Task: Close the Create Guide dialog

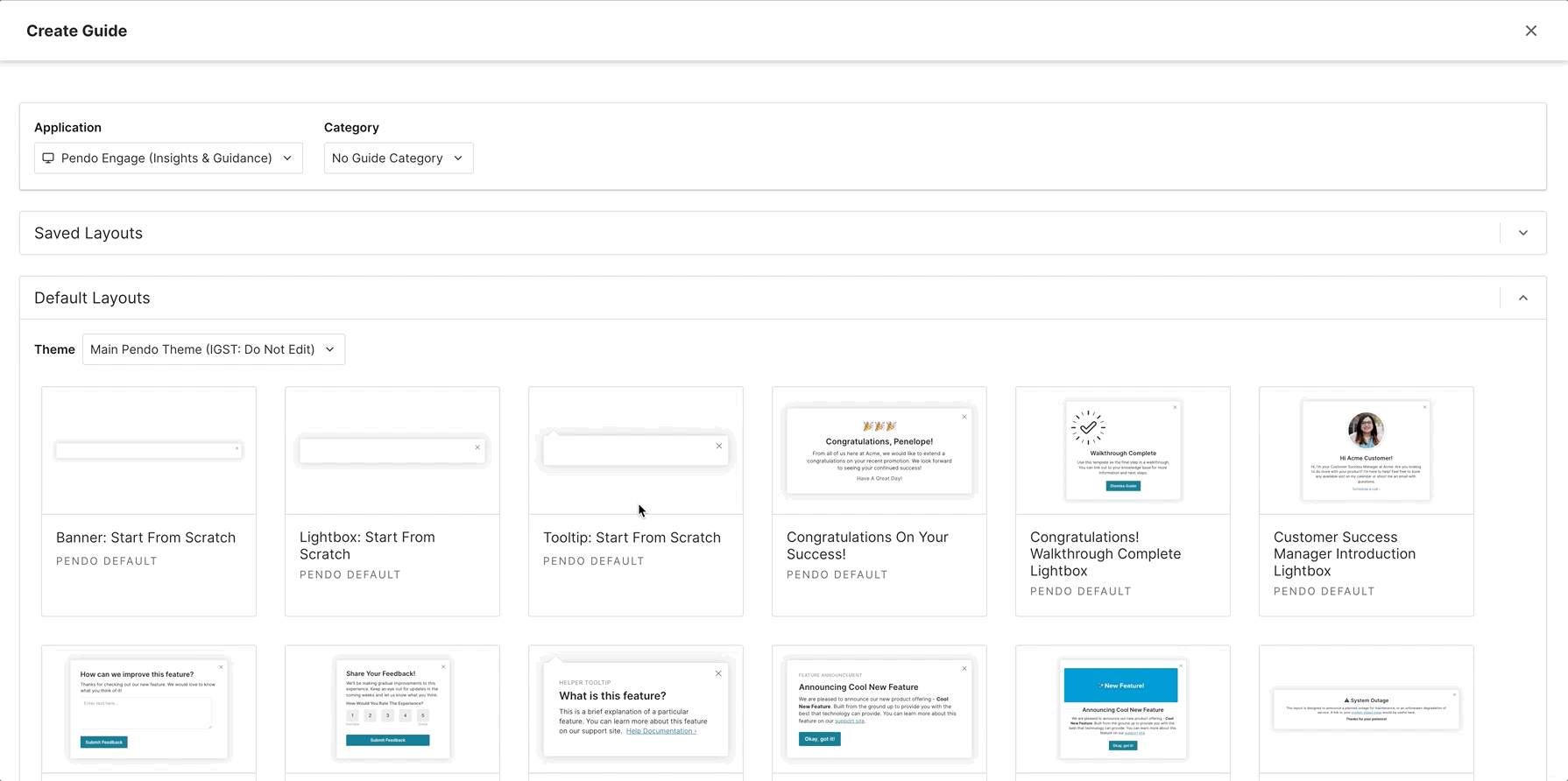Action: (x=1530, y=31)
